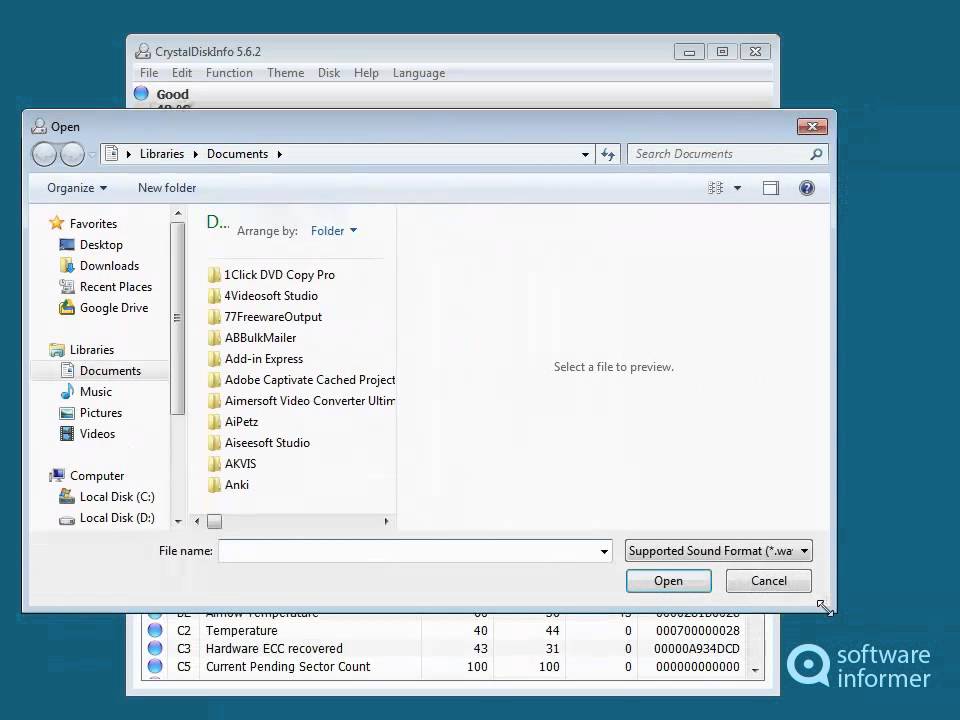
Task: Click the arrow after Libraries in breadcrumb
Action: [195, 154]
